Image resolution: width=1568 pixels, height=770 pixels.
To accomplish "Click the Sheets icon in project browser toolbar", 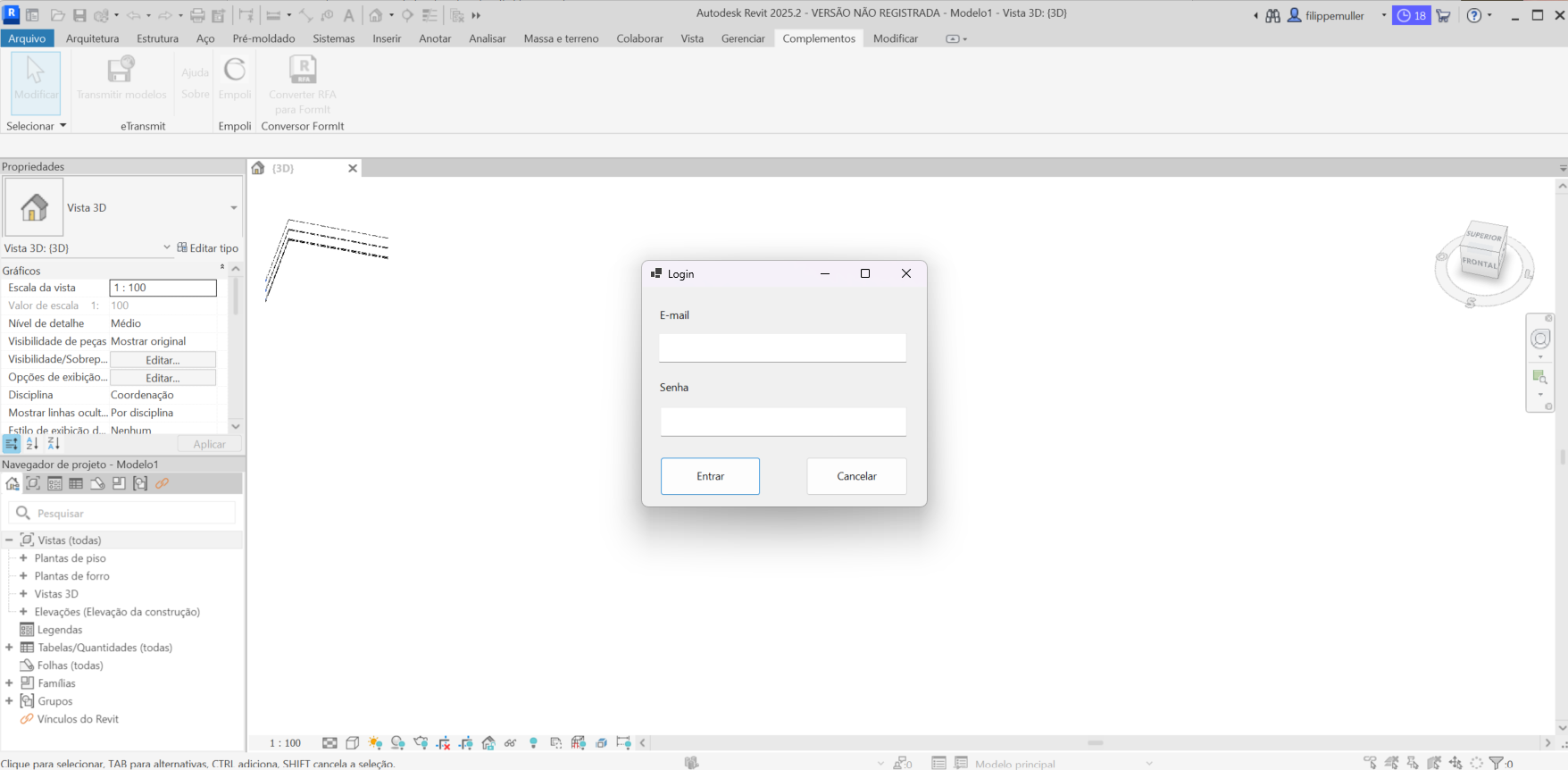I will tap(97, 483).
